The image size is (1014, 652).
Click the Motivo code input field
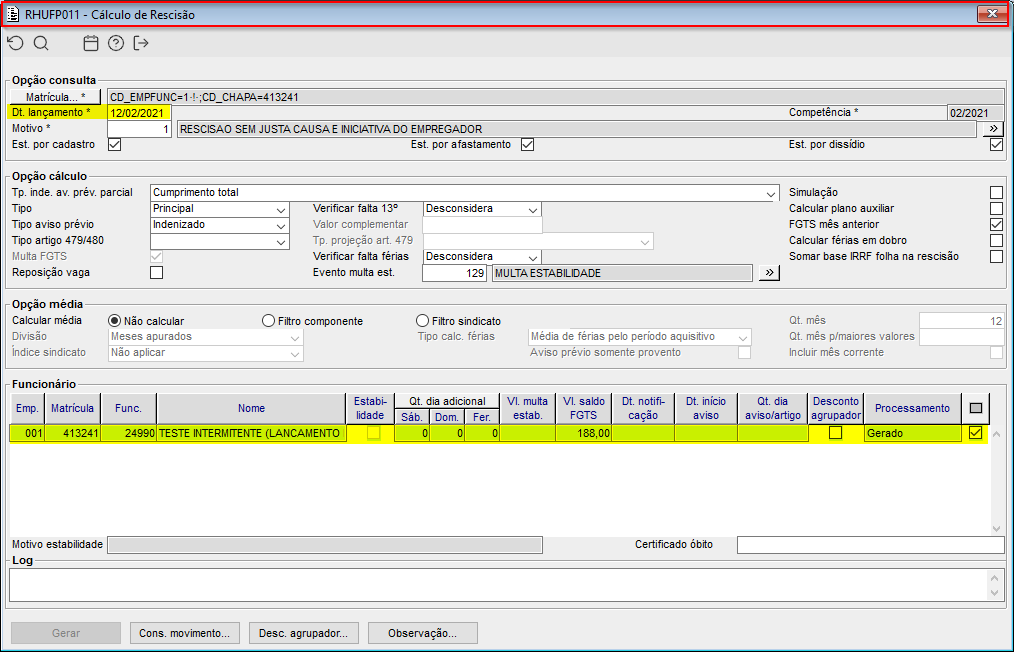(139, 129)
